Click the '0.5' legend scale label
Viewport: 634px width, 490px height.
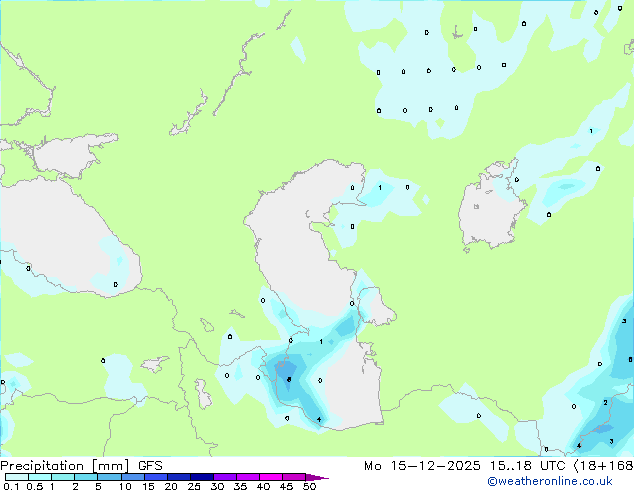35,486
